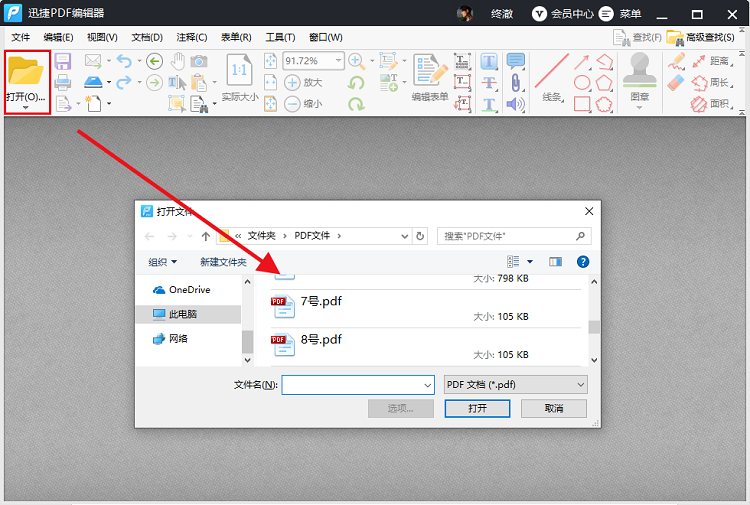This screenshot has width=750, height=505.
Task: Click the Rotate counterclockwise green arrow
Action: [356, 83]
